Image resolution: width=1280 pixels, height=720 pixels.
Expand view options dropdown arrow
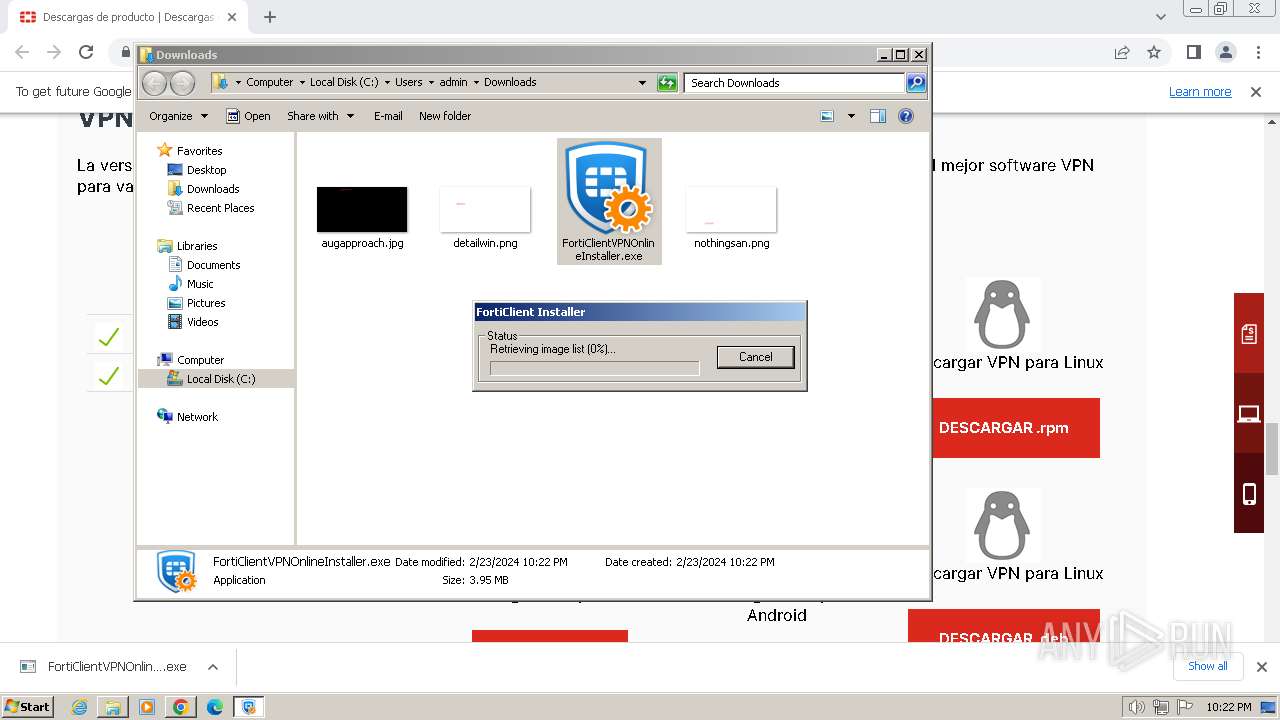tap(851, 116)
